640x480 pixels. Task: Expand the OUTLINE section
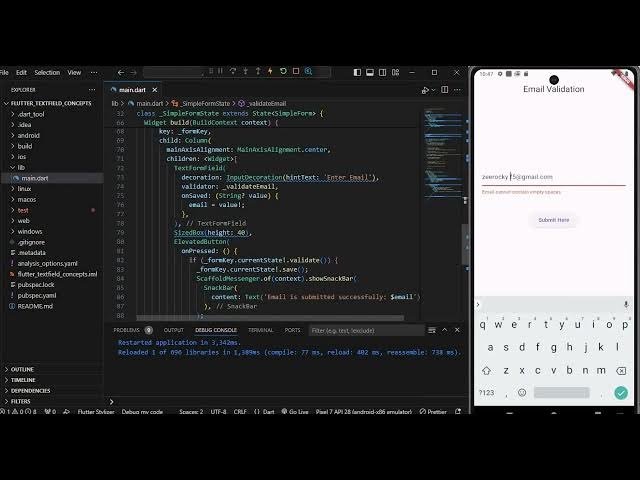pos(22,369)
